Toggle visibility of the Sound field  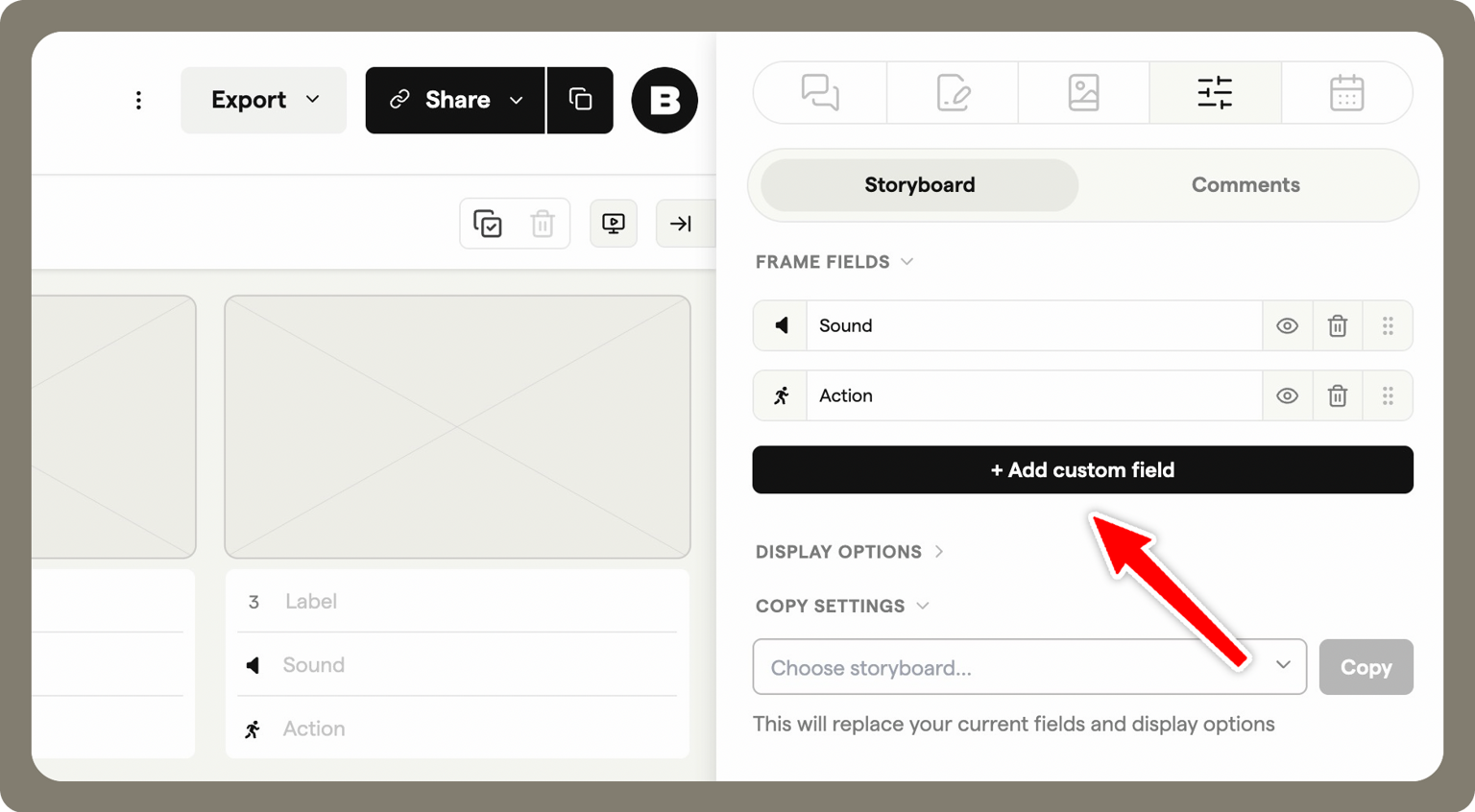pos(1287,326)
